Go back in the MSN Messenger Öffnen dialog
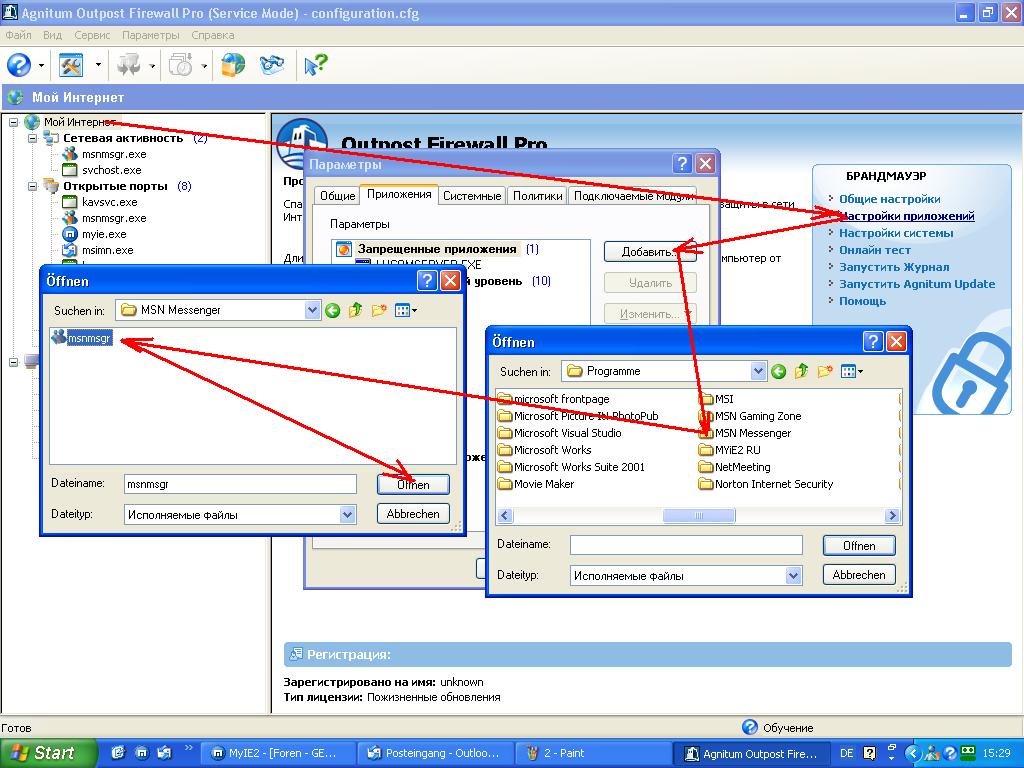 click(x=332, y=311)
